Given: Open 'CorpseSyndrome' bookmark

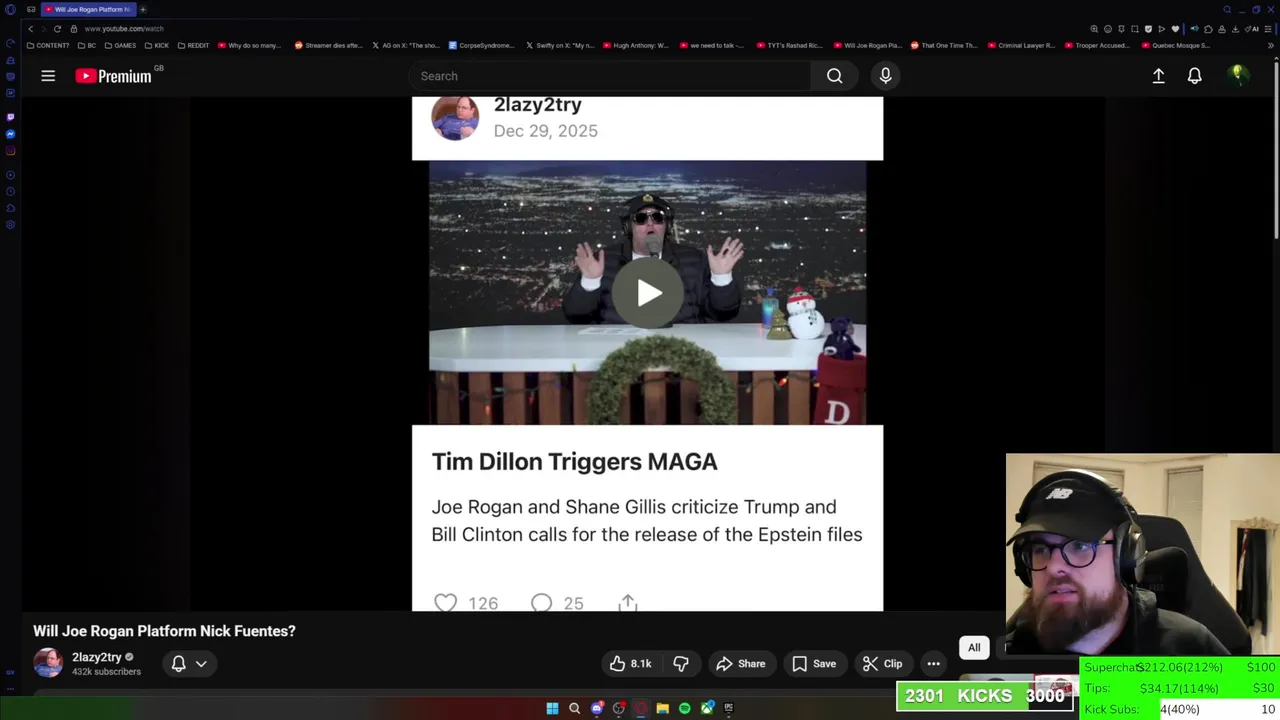Looking at the screenshot, I should (x=481, y=45).
